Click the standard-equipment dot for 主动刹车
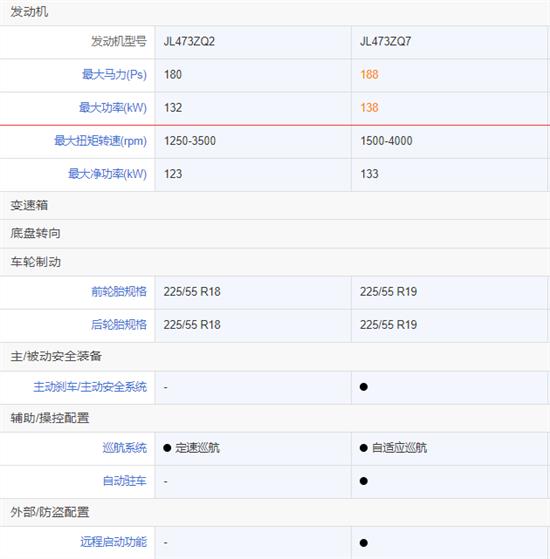 coord(364,387)
